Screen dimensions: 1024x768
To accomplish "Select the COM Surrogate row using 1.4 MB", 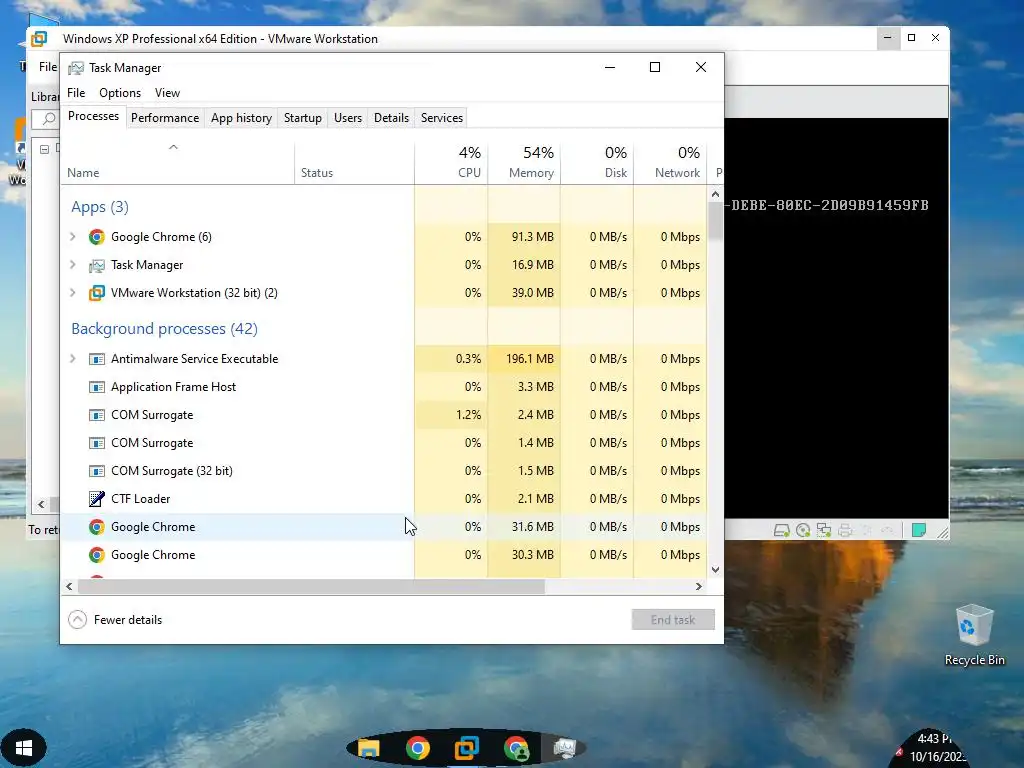I will tap(383, 443).
